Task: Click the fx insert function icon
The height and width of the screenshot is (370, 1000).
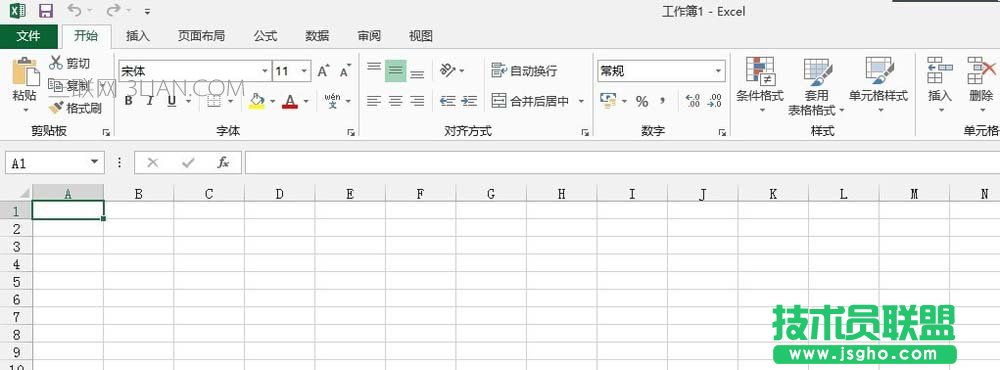Action: (223, 163)
